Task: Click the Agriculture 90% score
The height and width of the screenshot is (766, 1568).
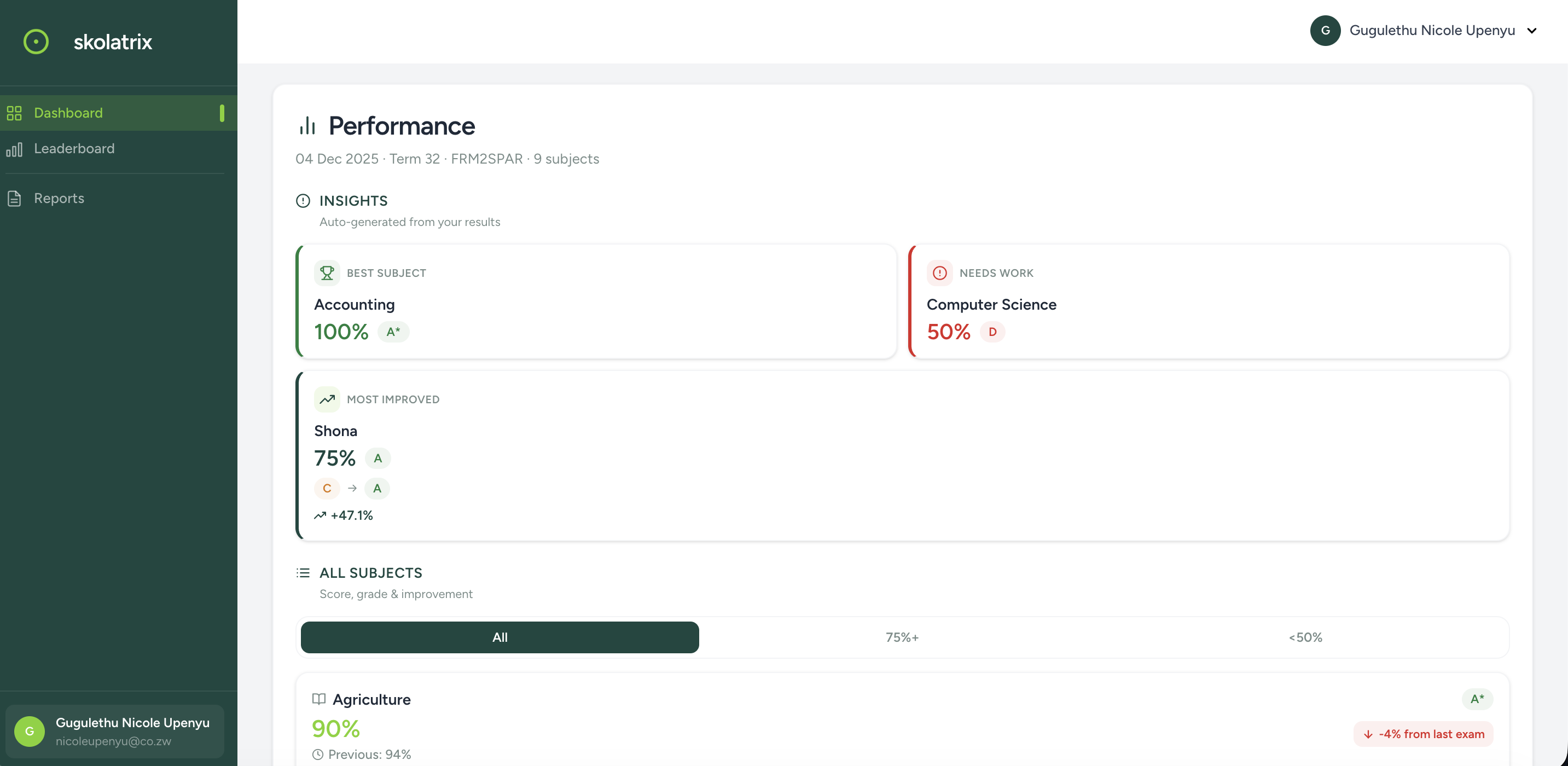Action: [336, 729]
